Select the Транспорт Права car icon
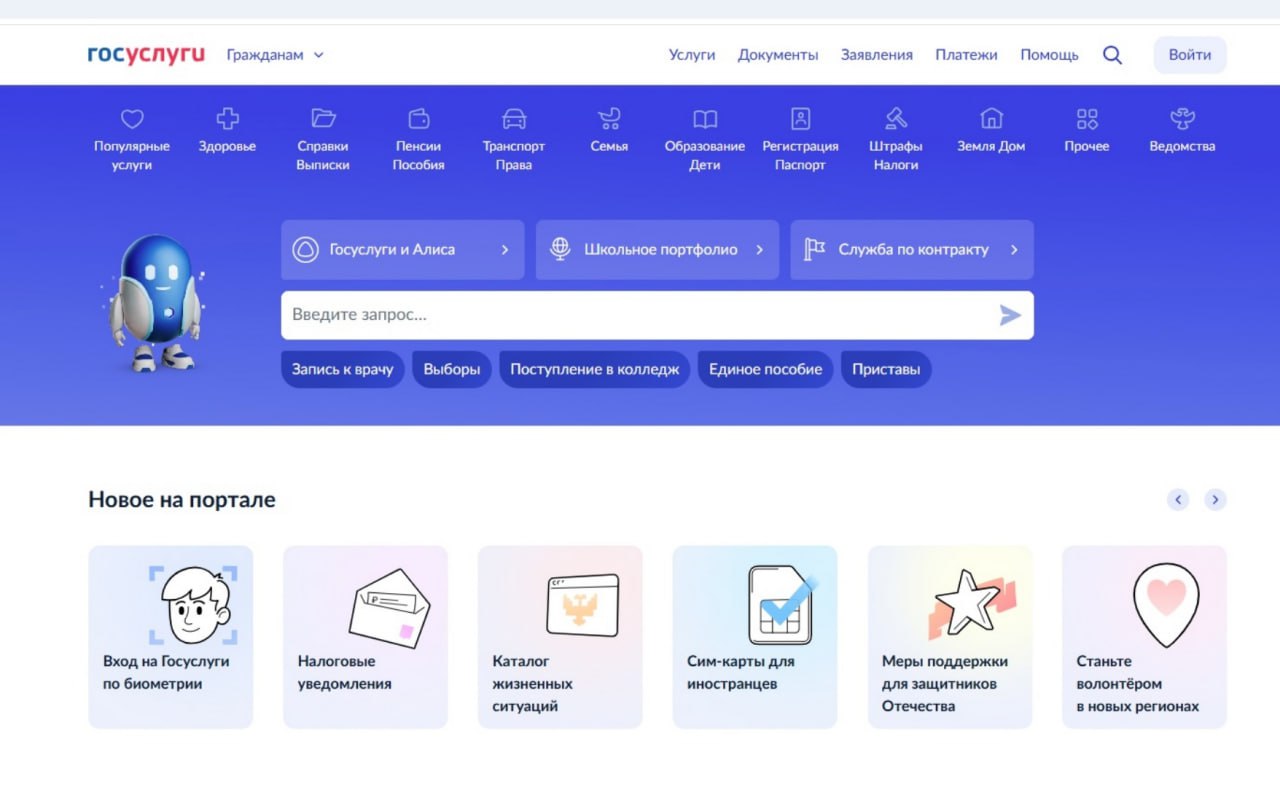 [514, 119]
